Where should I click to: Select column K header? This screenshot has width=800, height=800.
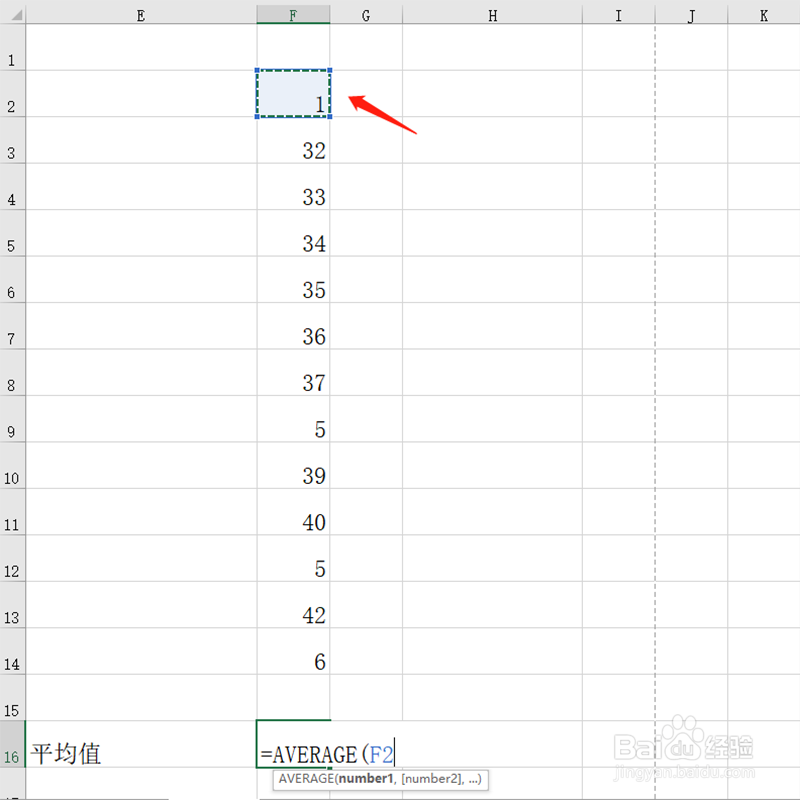pyautogui.click(x=764, y=15)
